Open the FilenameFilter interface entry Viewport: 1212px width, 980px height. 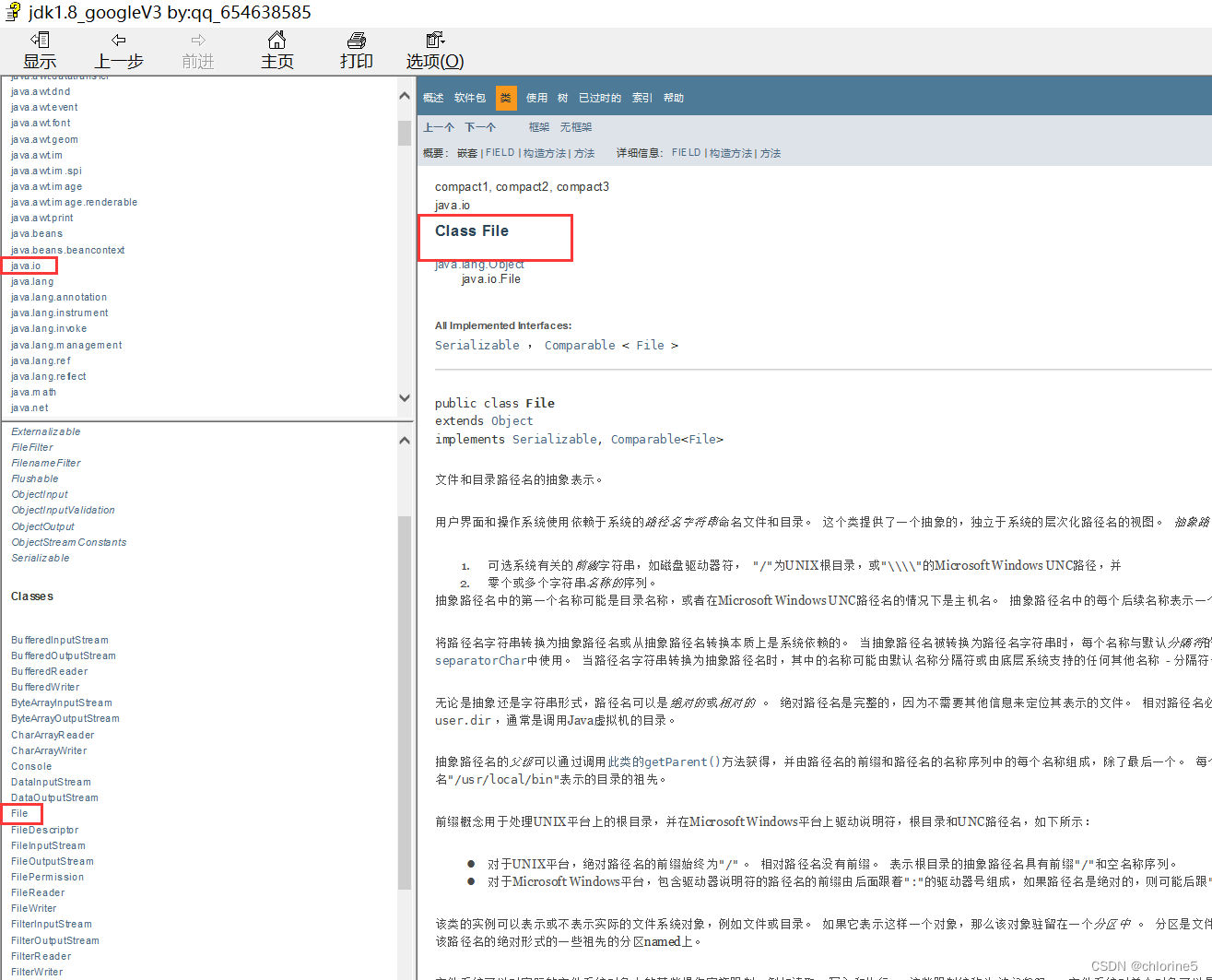click(x=46, y=463)
